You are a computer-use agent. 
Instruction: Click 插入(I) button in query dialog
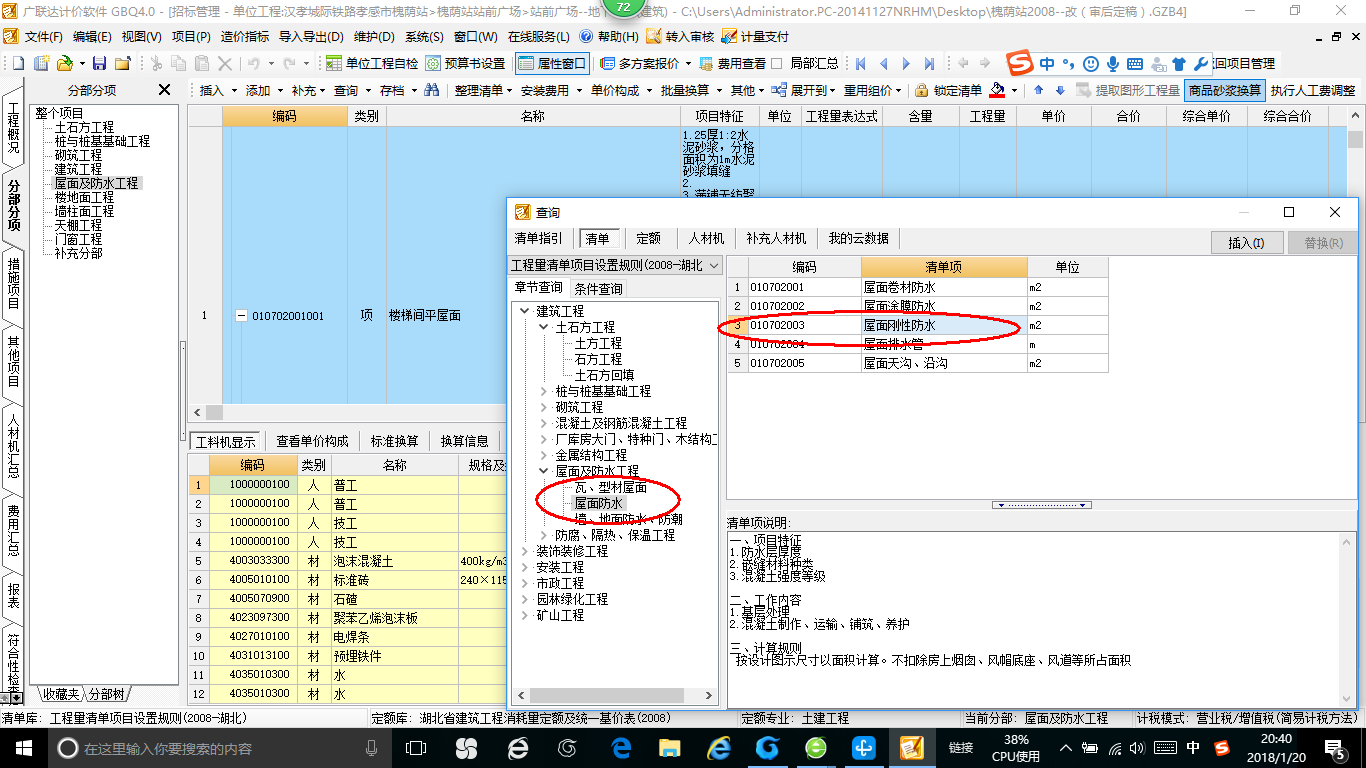point(1246,242)
